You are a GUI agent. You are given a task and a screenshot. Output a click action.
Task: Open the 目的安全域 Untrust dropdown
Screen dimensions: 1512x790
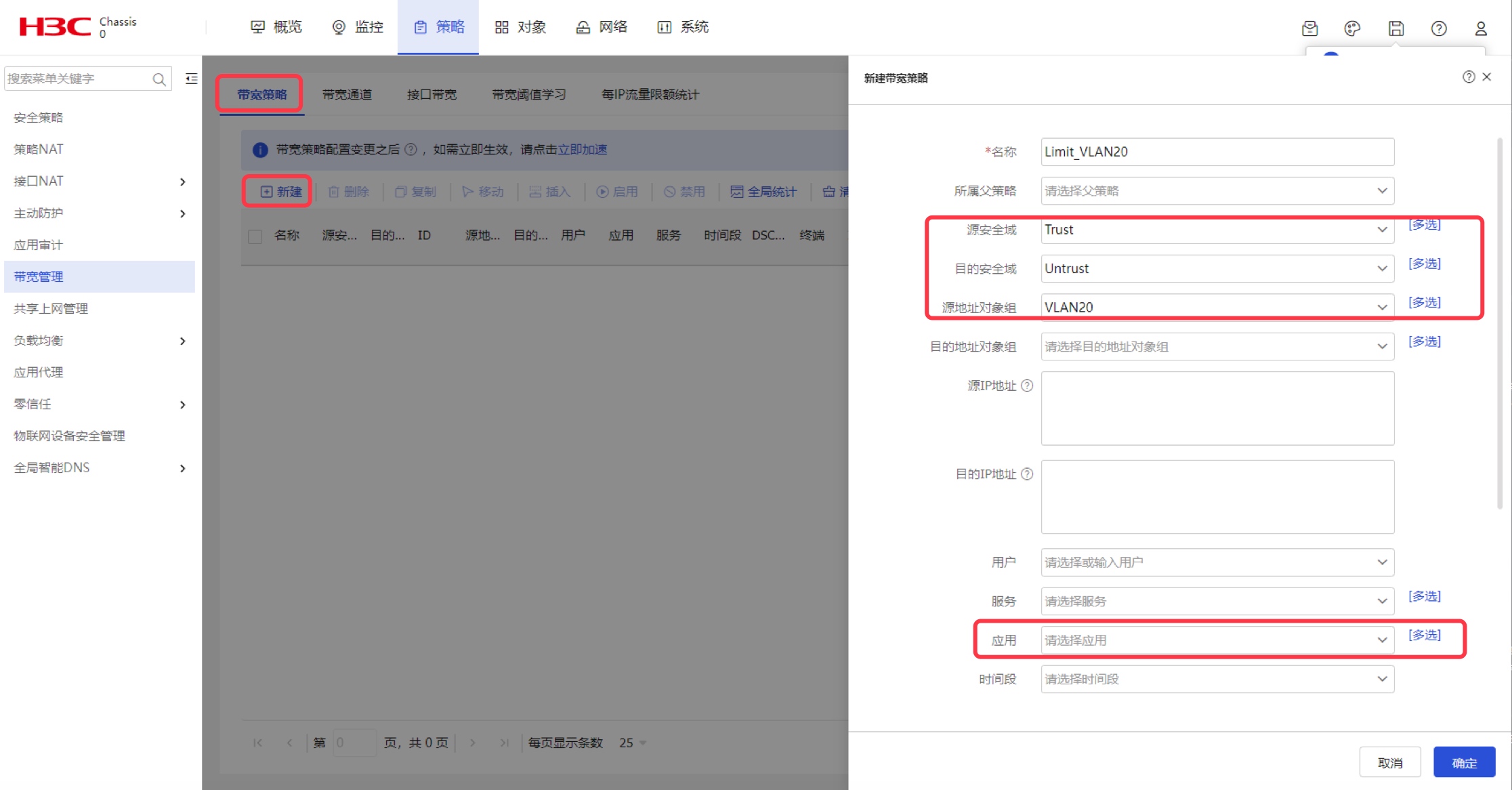[x=1217, y=269]
